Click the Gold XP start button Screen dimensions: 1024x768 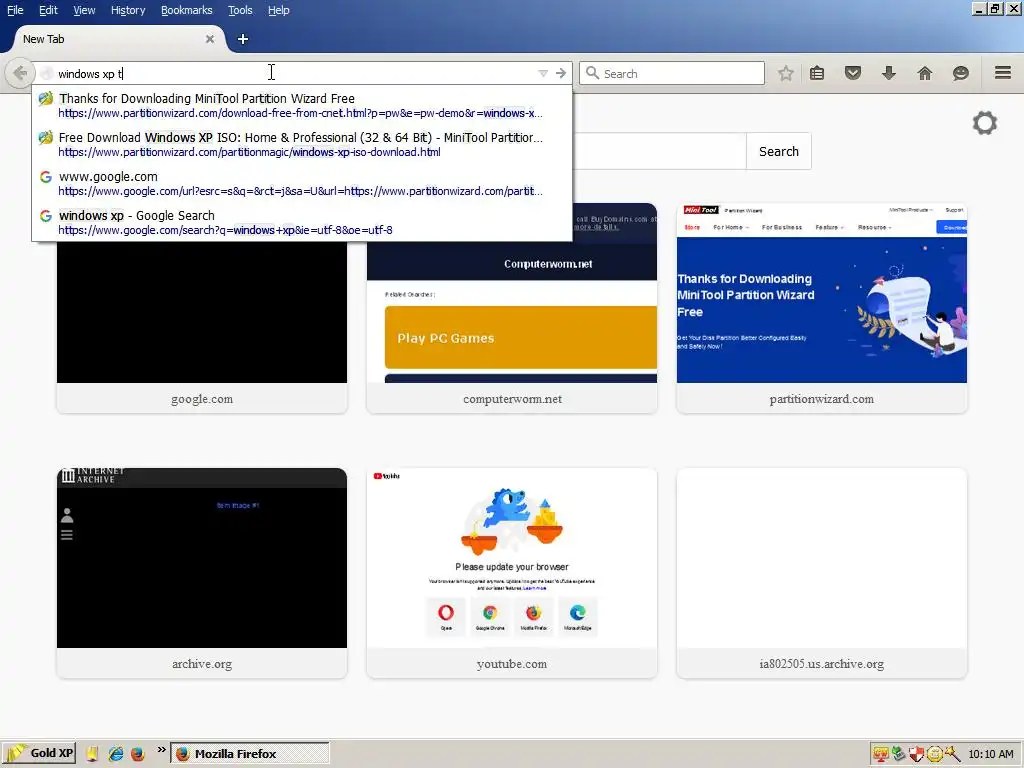[x=39, y=753]
